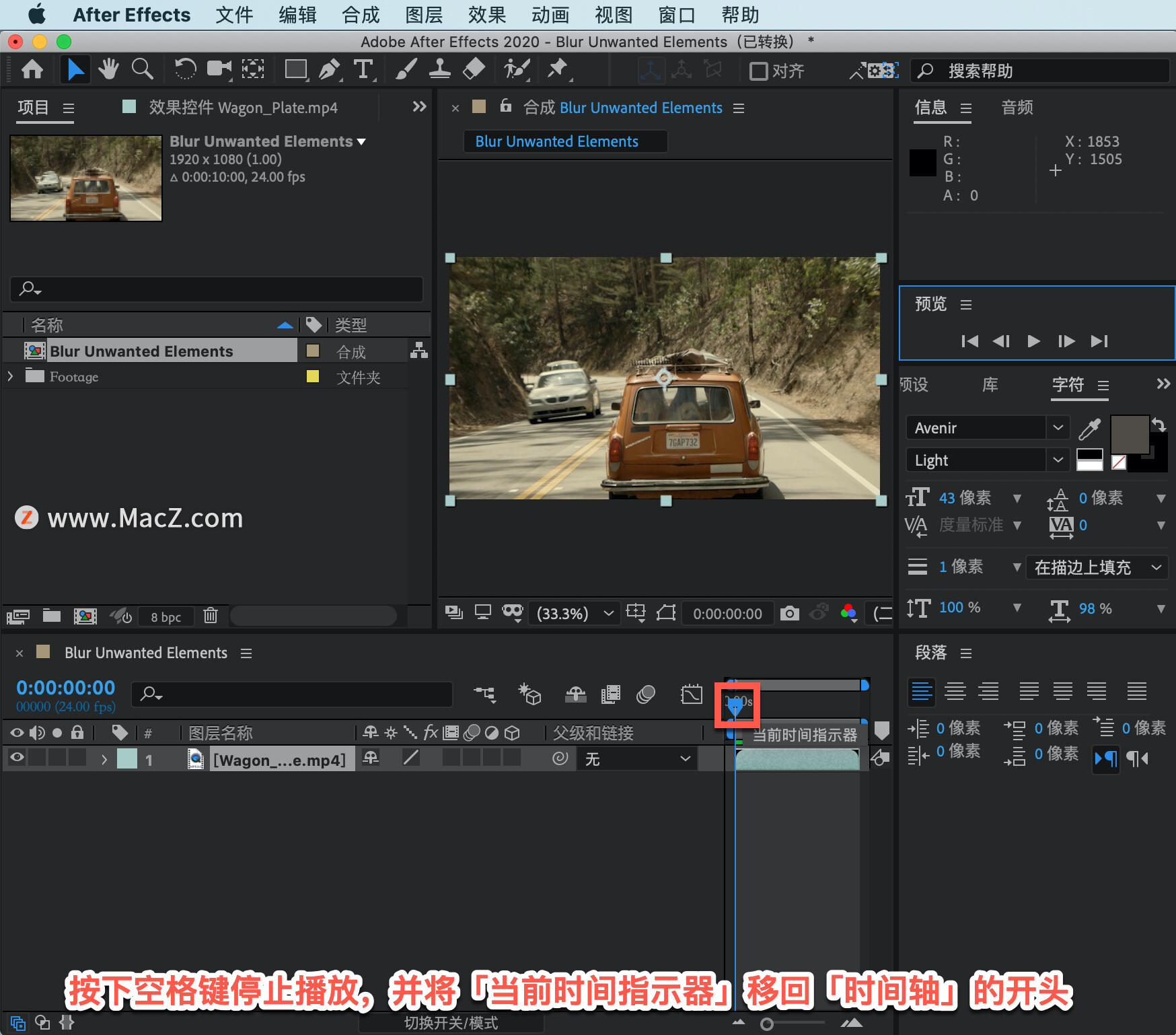Screen dimensions: 1176x1035
Task: Click the eyedropper in Character panel
Action: (1089, 428)
